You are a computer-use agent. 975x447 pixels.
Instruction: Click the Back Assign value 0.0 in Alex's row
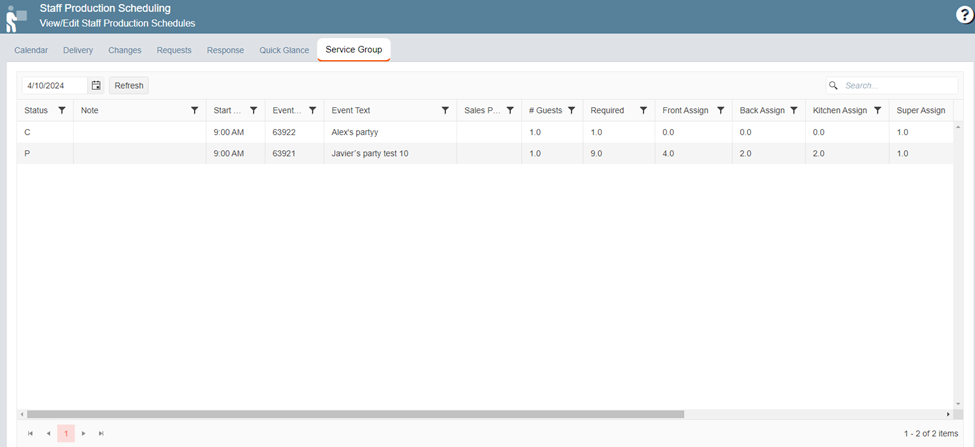tap(746, 132)
